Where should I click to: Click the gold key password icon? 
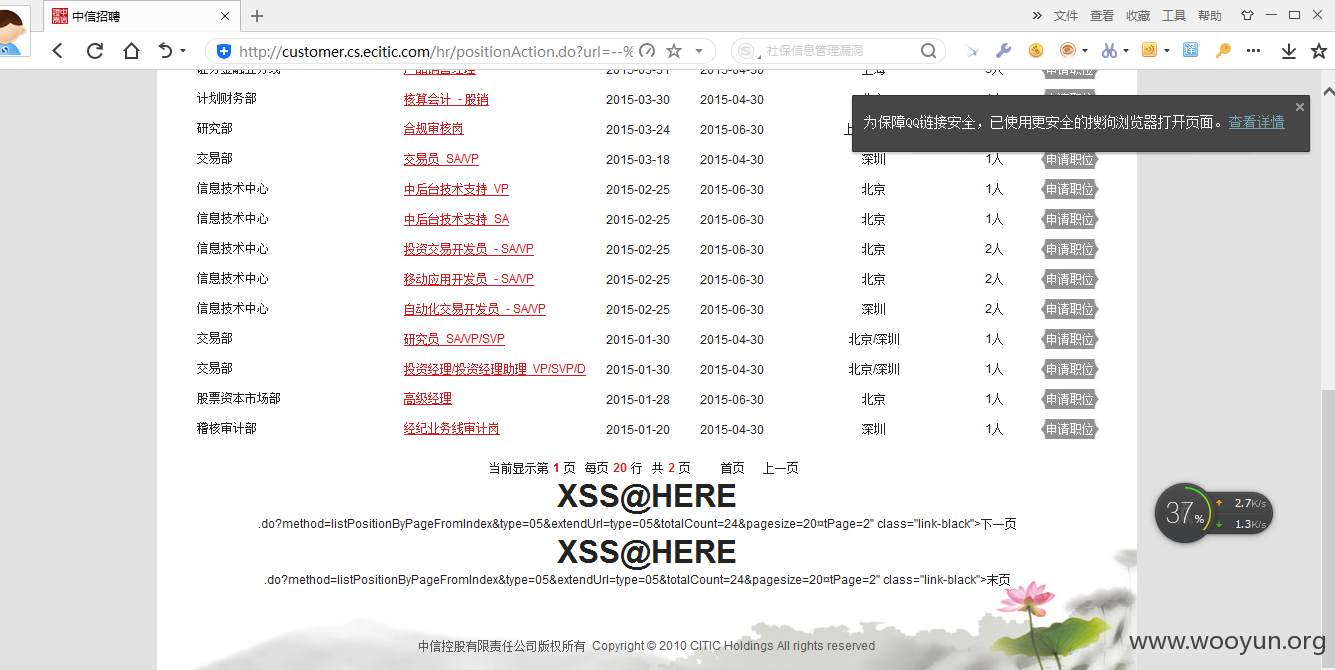pyautogui.click(x=1222, y=51)
